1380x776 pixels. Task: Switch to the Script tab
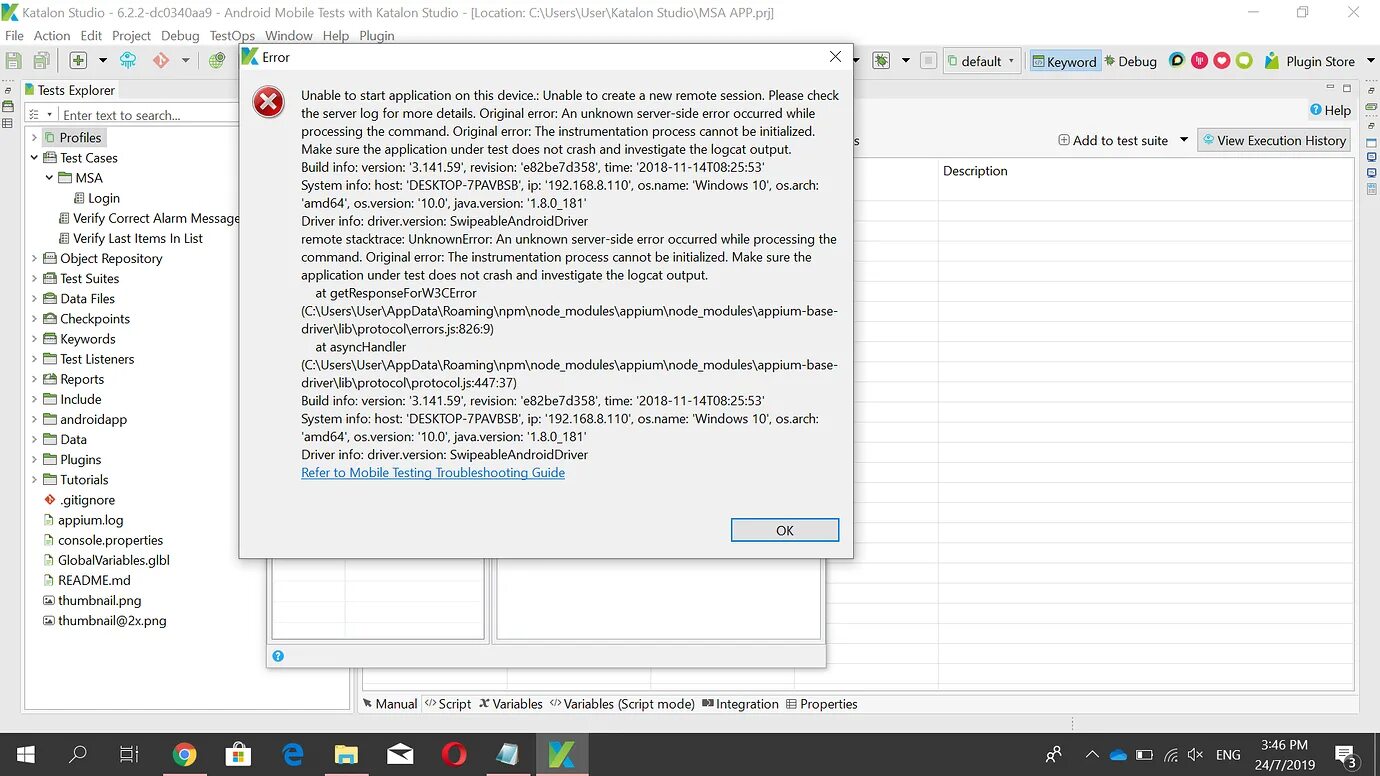tap(448, 704)
